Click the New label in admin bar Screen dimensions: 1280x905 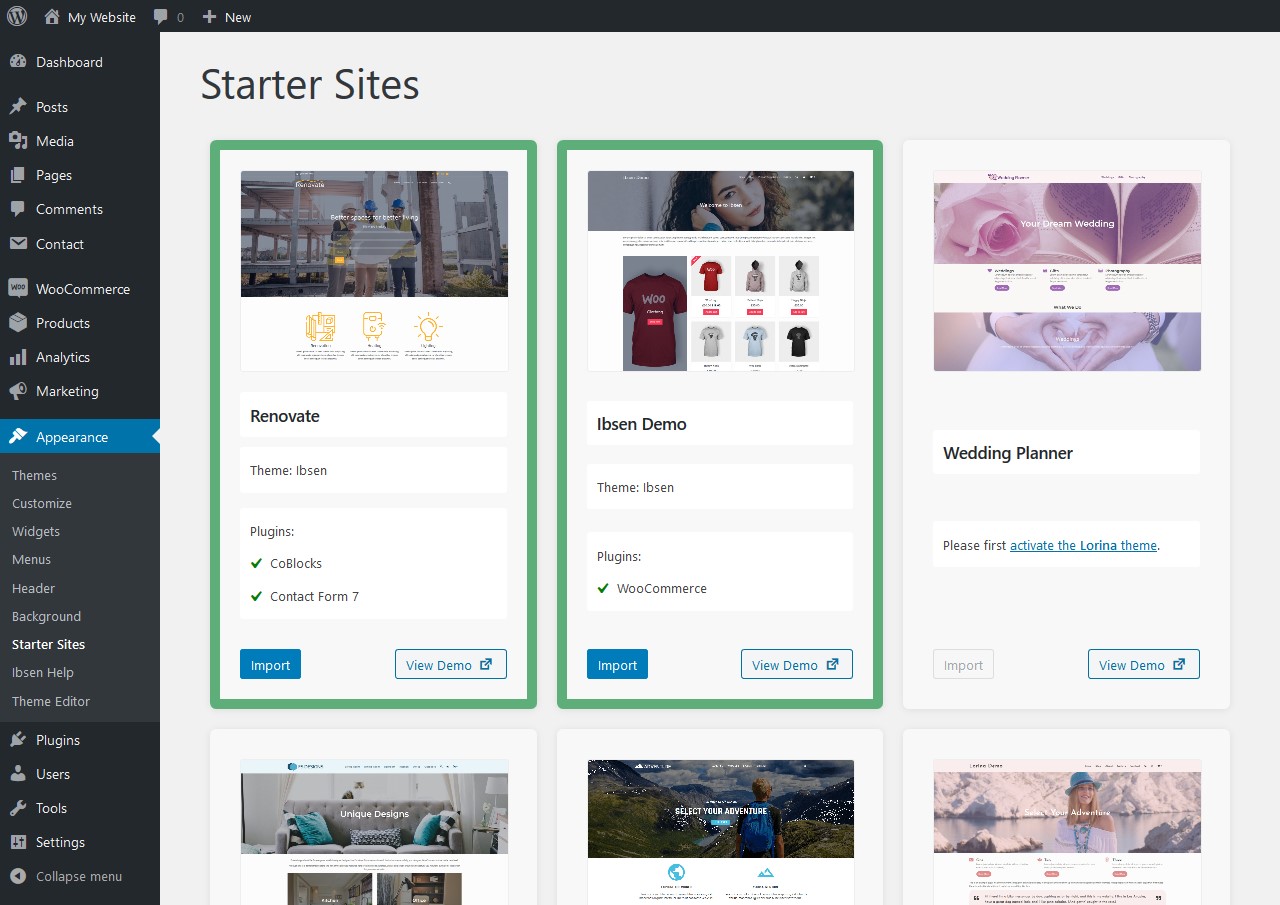pos(238,17)
